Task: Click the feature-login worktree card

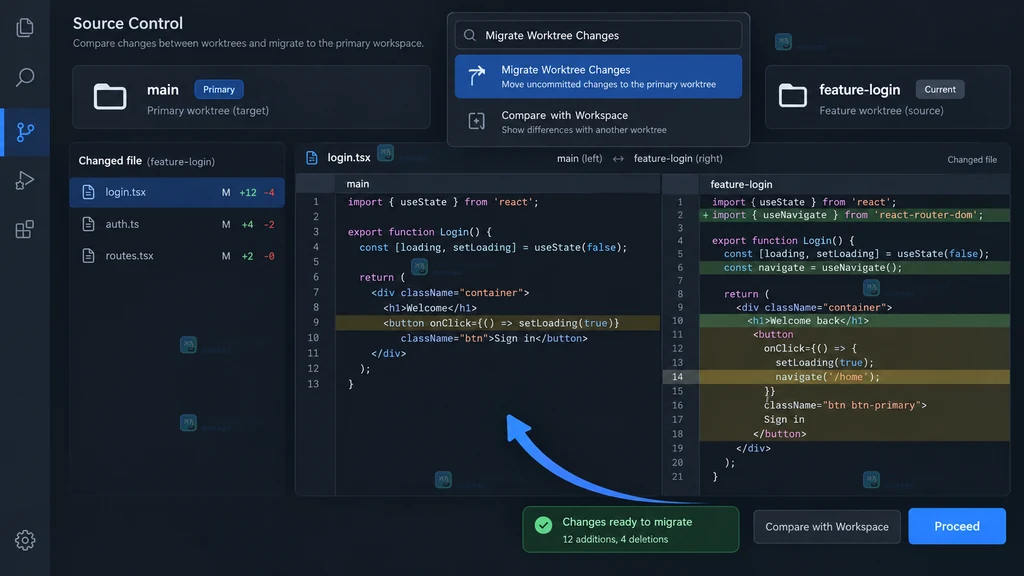Action: tap(888, 97)
